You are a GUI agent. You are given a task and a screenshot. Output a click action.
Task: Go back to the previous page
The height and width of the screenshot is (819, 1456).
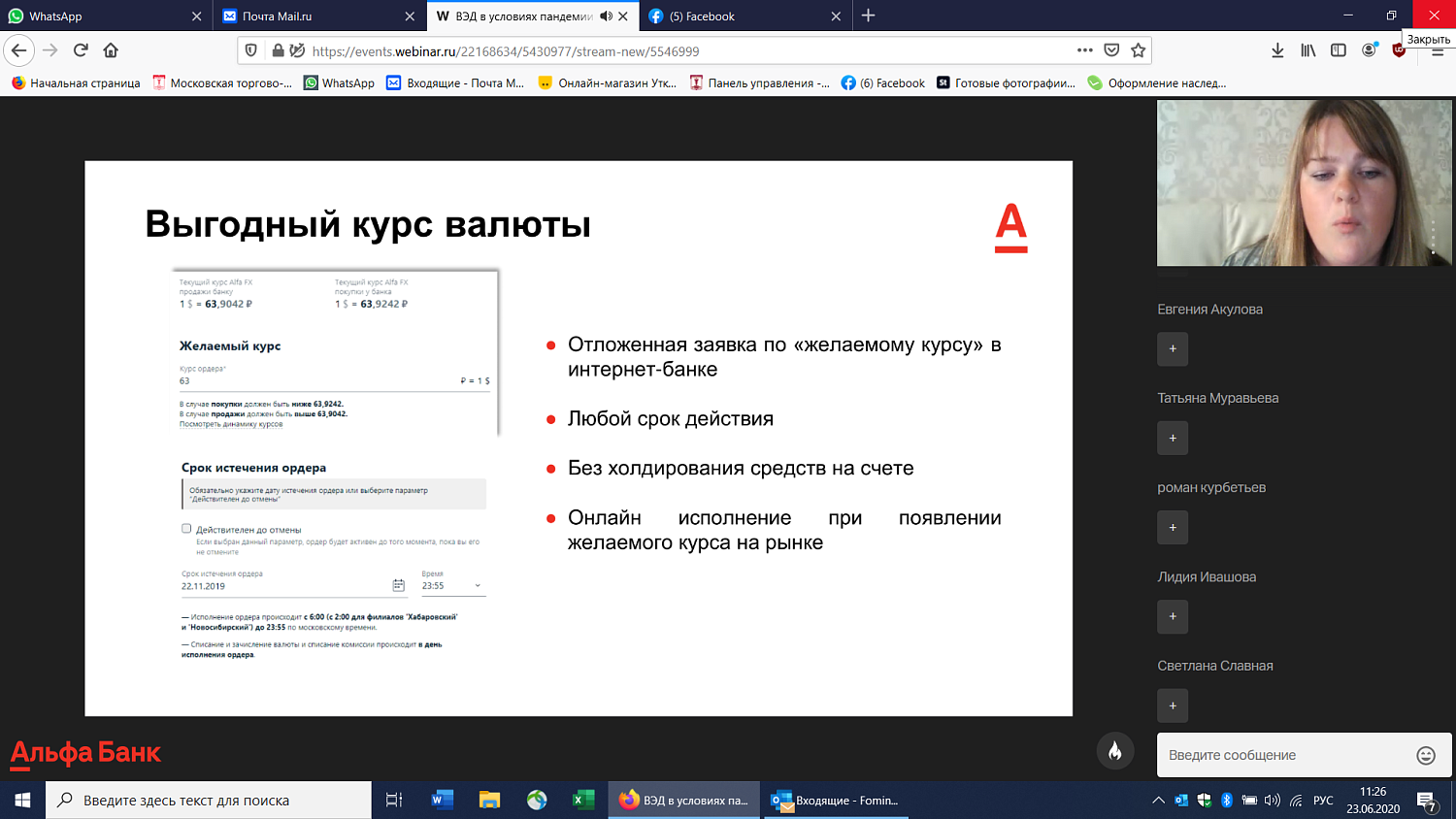(x=19, y=50)
